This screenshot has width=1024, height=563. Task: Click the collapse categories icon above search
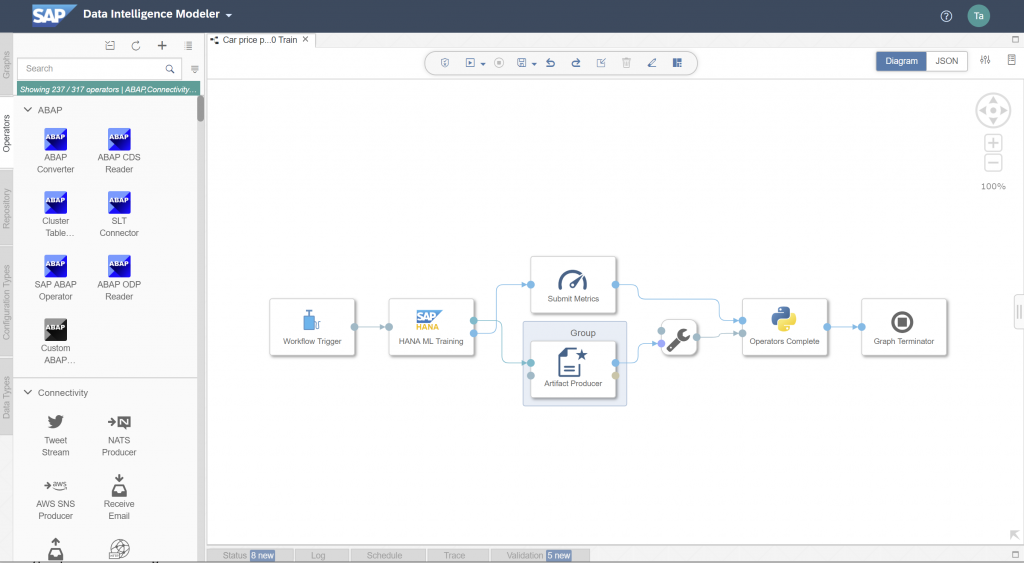[110, 45]
